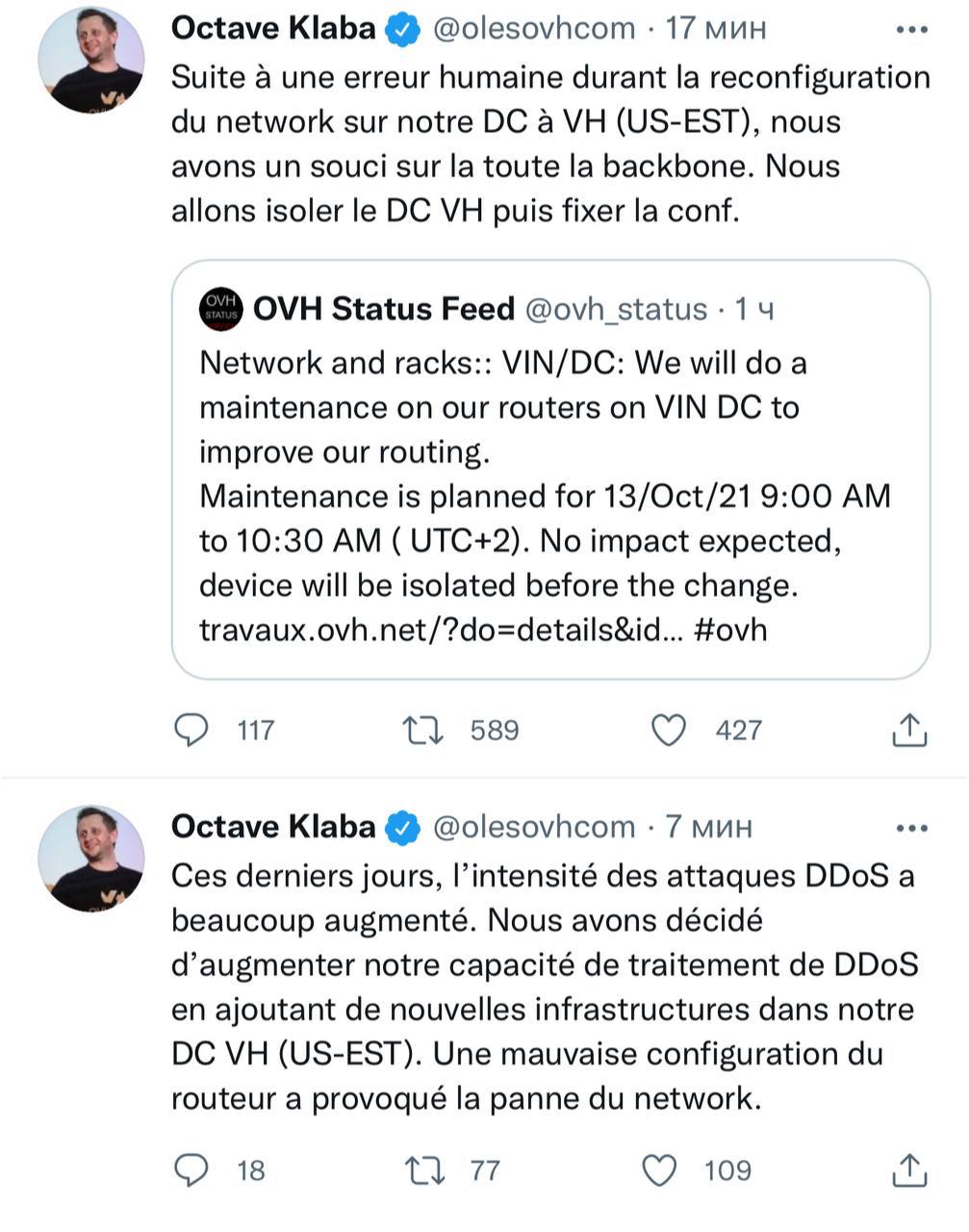The image size is (969, 1232).
Task: Open Octave Klaba avatar on first tweet
Action: pos(91,60)
